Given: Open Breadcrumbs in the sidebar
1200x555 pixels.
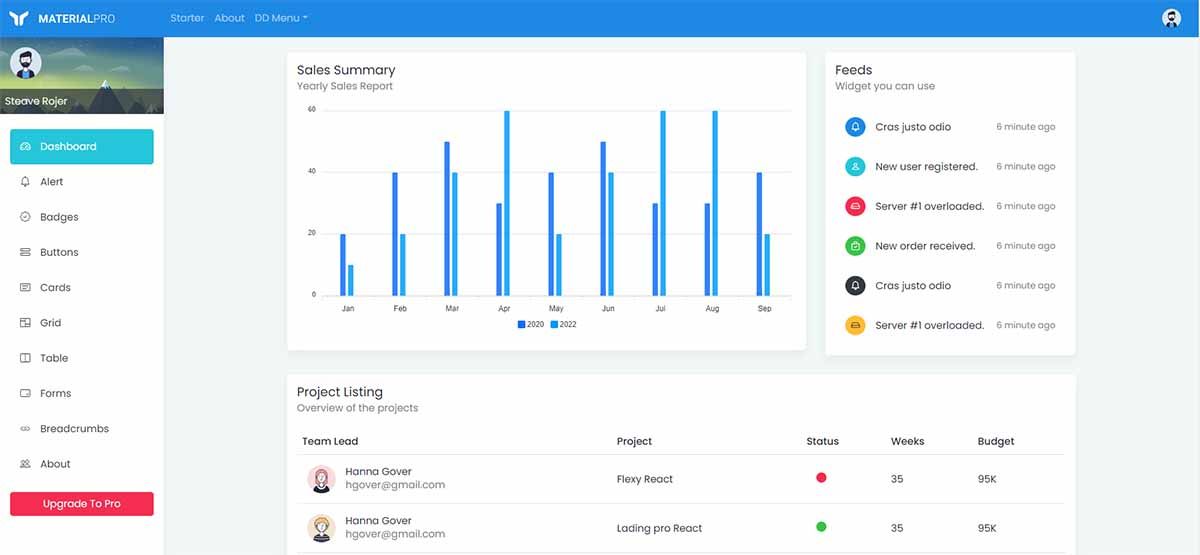Looking at the screenshot, I should 82,429.
